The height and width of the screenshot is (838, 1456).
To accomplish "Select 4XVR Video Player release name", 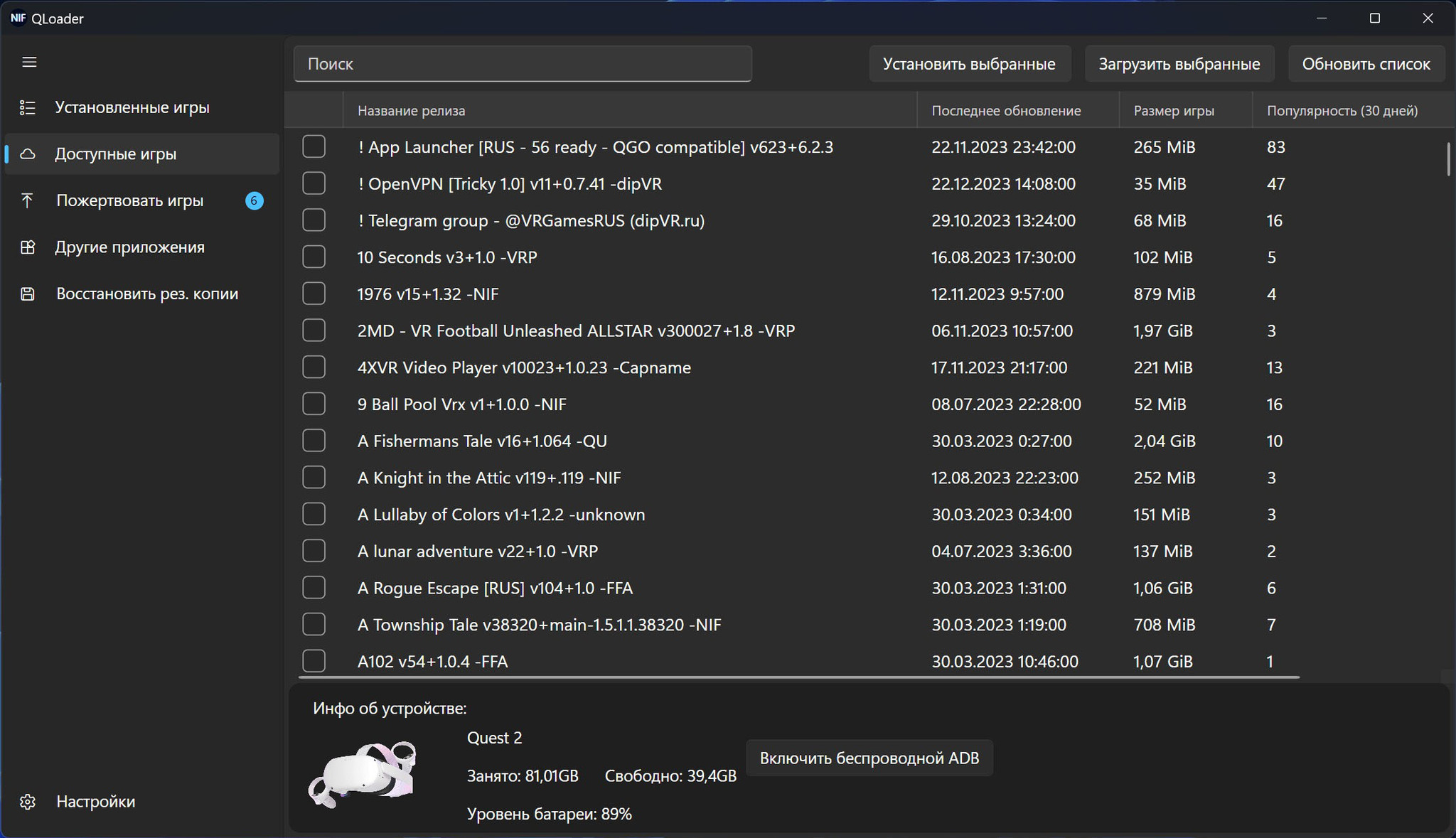I will click(x=524, y=367).
